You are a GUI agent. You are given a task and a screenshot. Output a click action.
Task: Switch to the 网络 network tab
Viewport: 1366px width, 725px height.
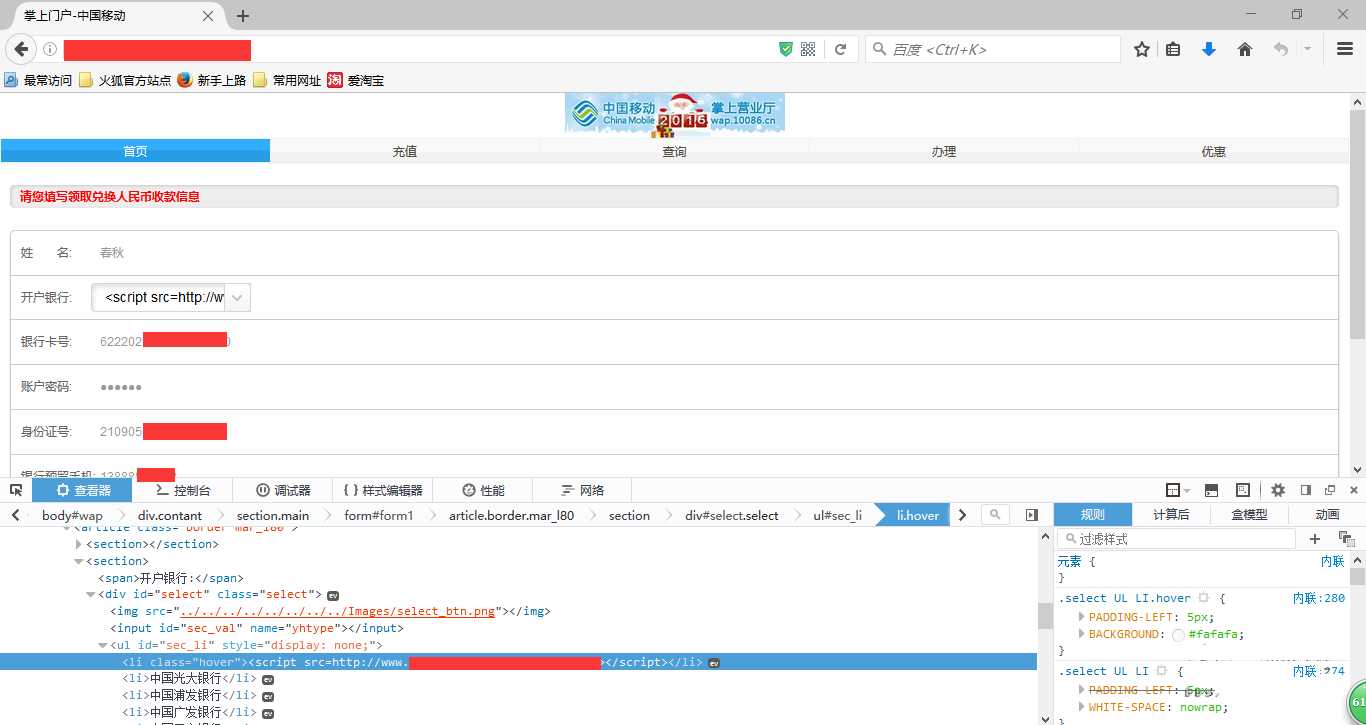click(x=583, y=490)
